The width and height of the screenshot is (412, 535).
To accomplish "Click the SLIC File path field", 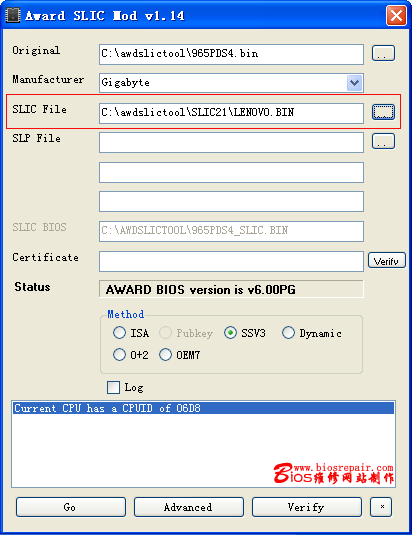I will pos(231,113).
